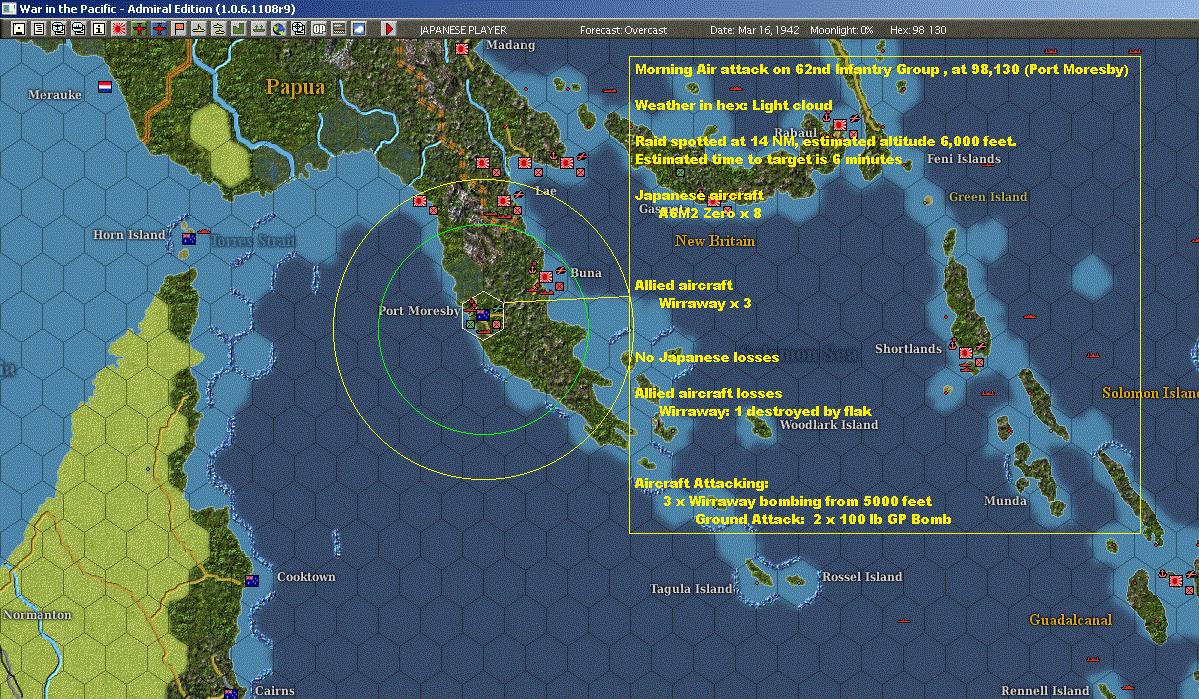Open the green industry factory icon

239,29
